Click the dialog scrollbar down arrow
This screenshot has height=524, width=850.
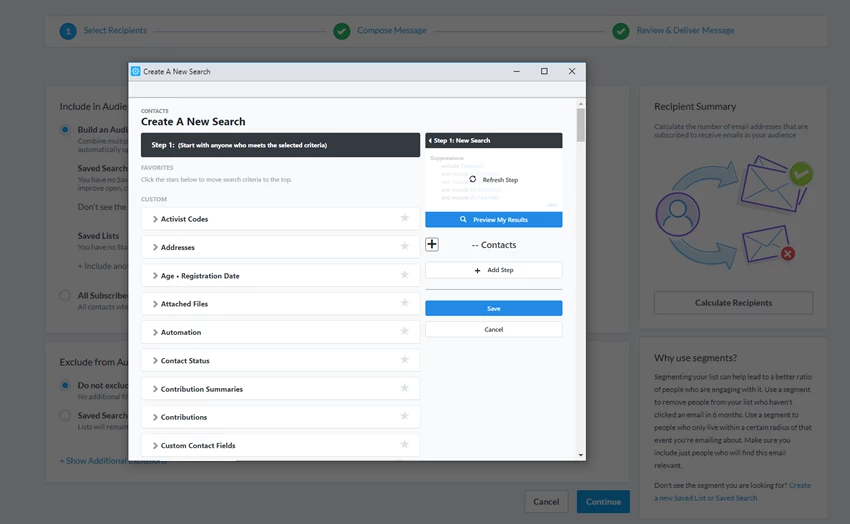coord(581,455)
